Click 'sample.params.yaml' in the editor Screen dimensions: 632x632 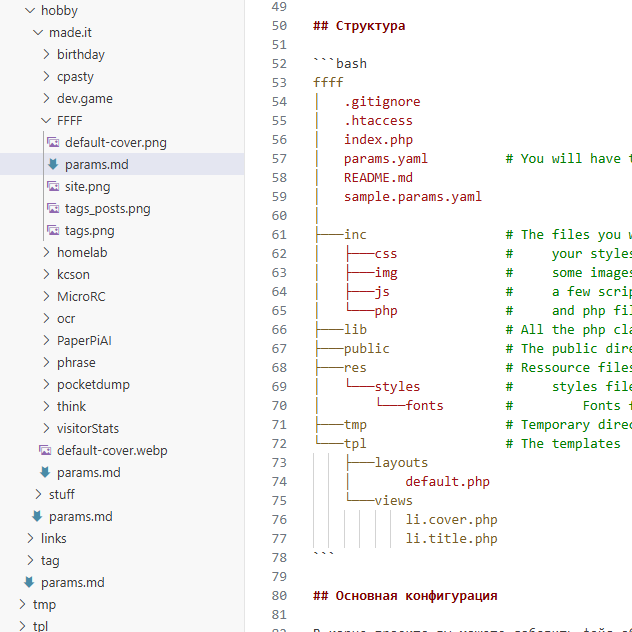point(413,197)
